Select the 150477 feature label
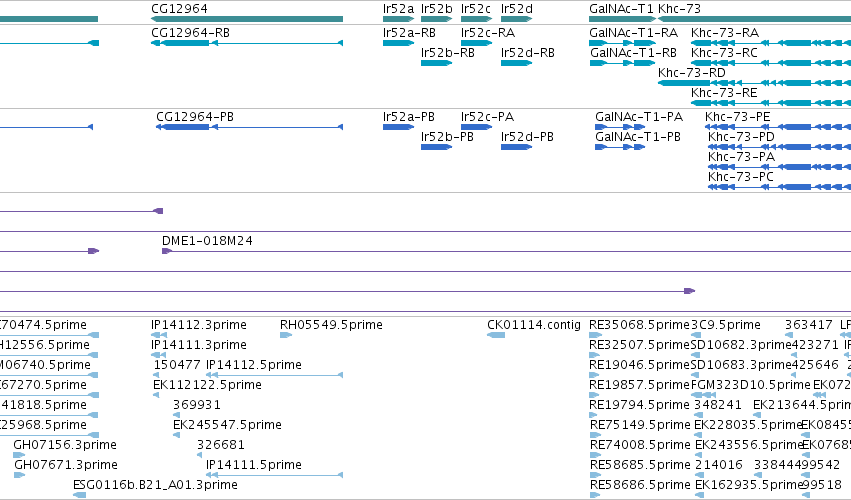The image size is (851, 500). [x=177, y=365]
